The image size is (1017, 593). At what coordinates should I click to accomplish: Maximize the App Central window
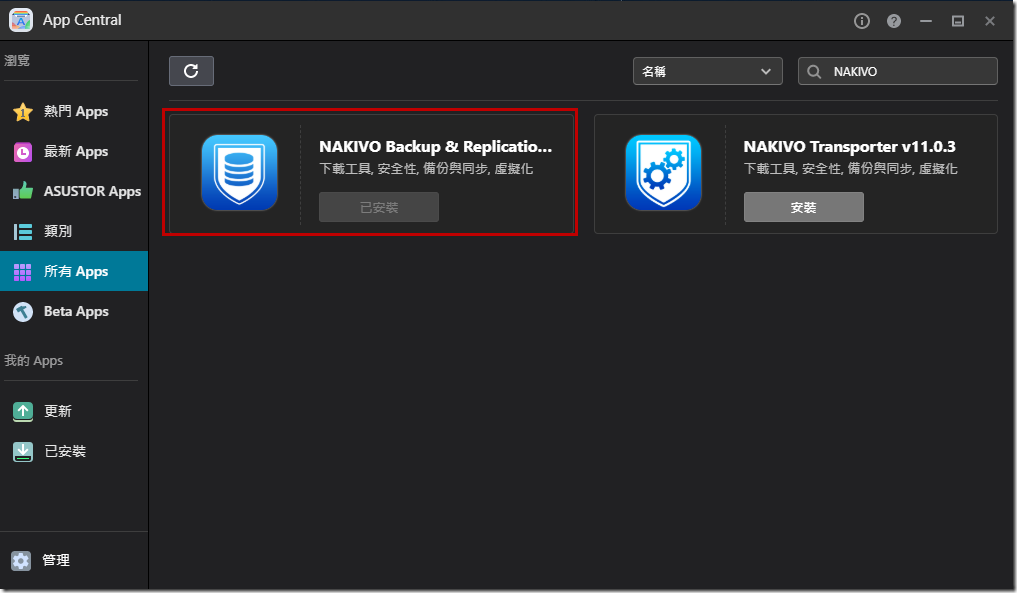coord(958,21)
